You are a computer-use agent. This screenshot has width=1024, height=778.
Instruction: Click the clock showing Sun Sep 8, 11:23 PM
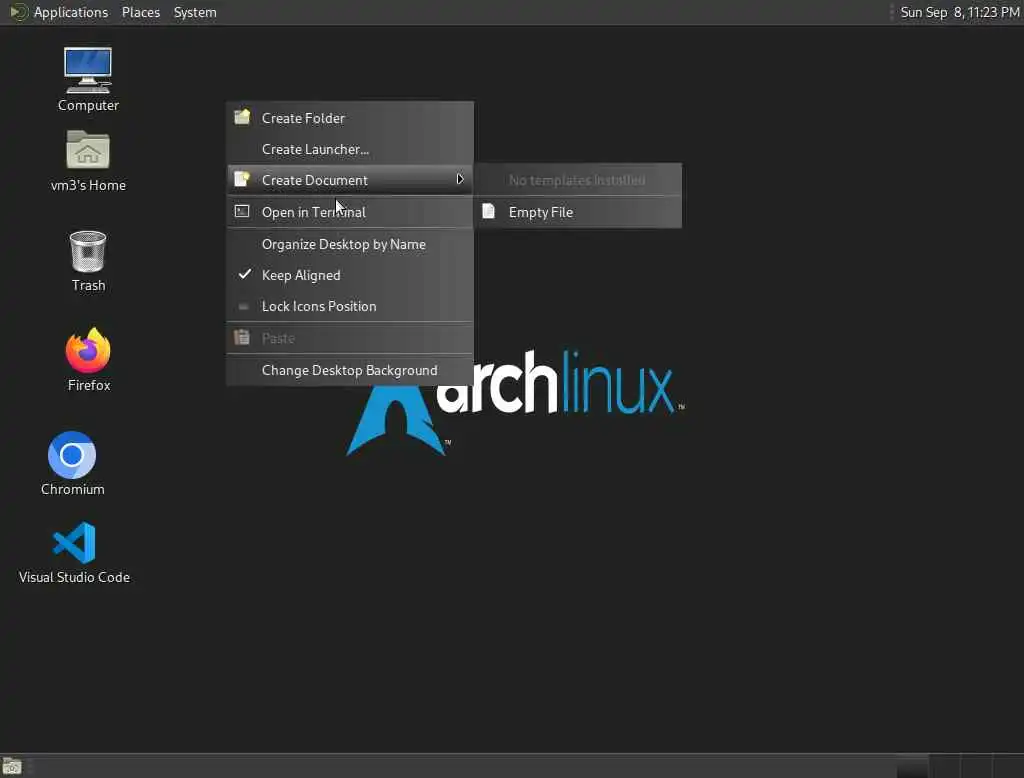pyautogui.click(x=959, y=12)
